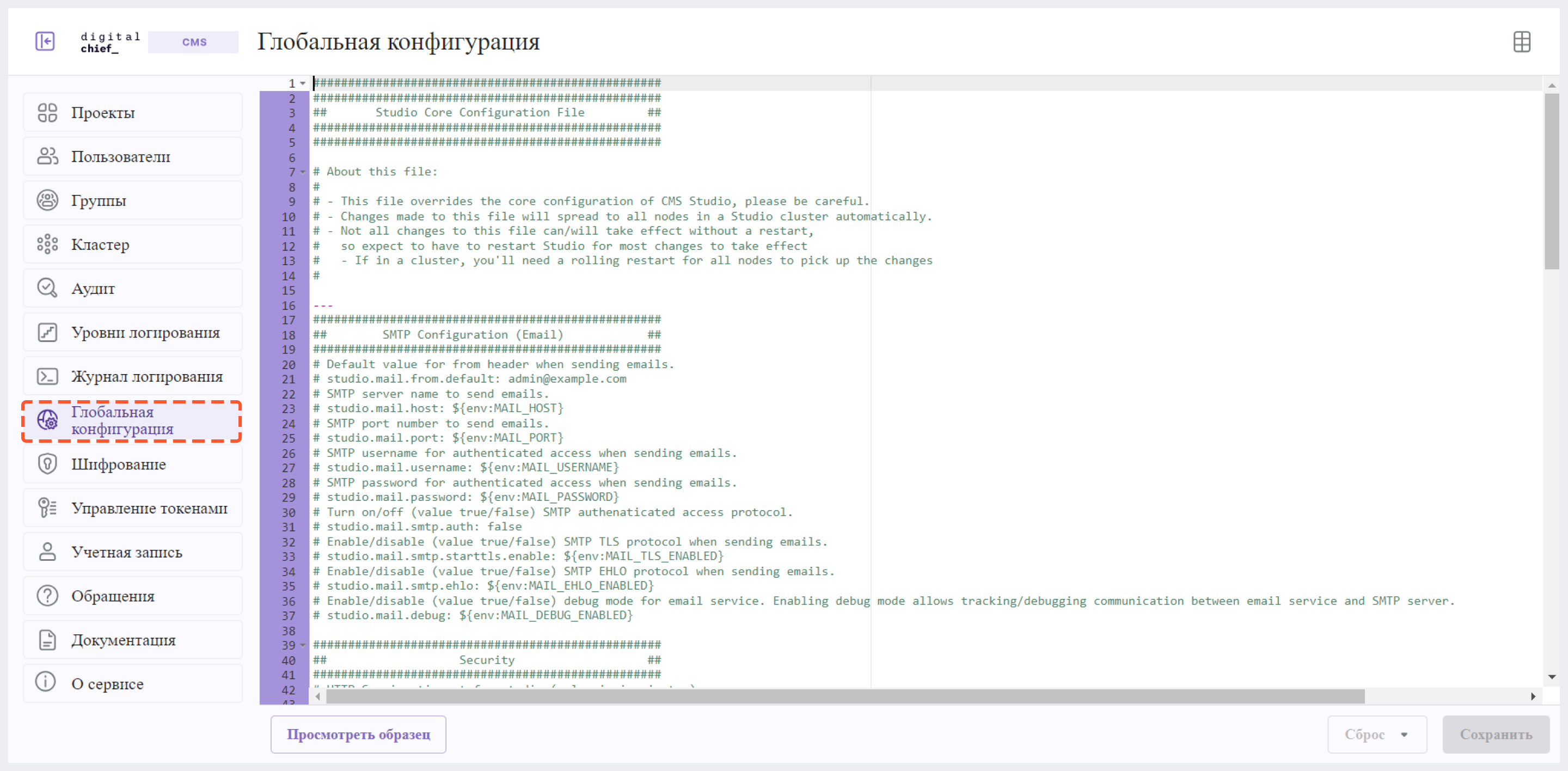Click the Кластер dots icon
Viewport: 1568px width, 771px height.
pyautogui.click(x=47, y=244)
